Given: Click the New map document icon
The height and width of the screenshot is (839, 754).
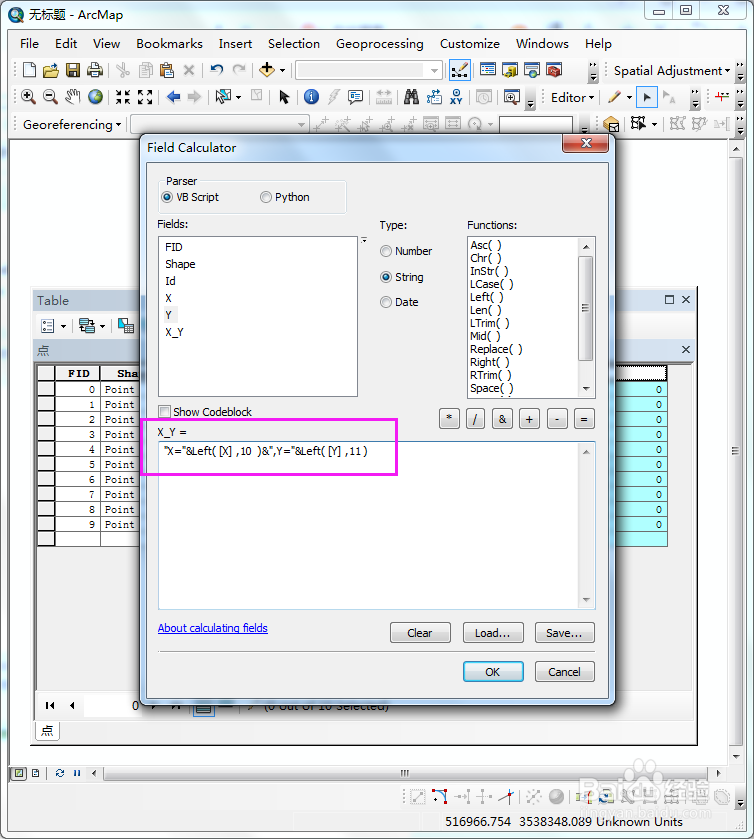Looking at the screenshot, I should coord(30,70).
